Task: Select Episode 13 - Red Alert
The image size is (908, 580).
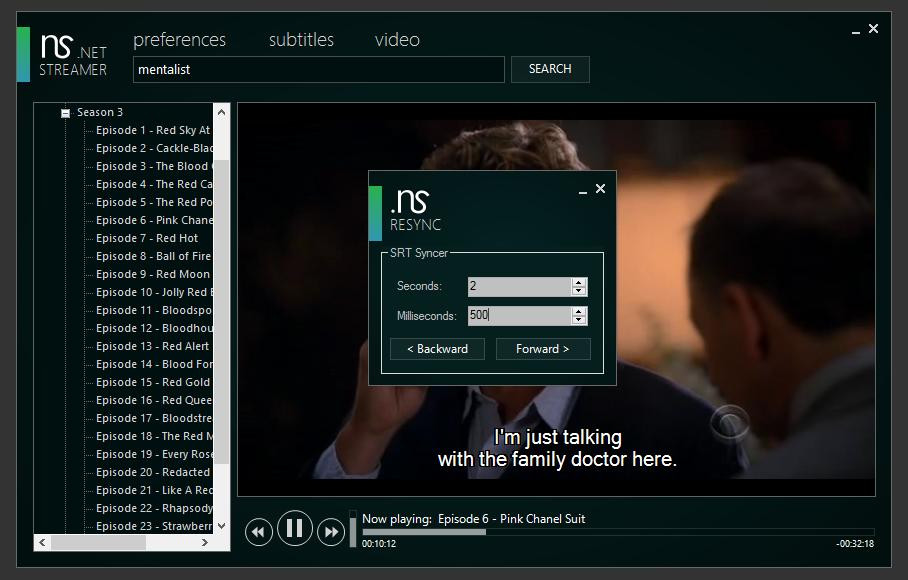Action: 152,346
